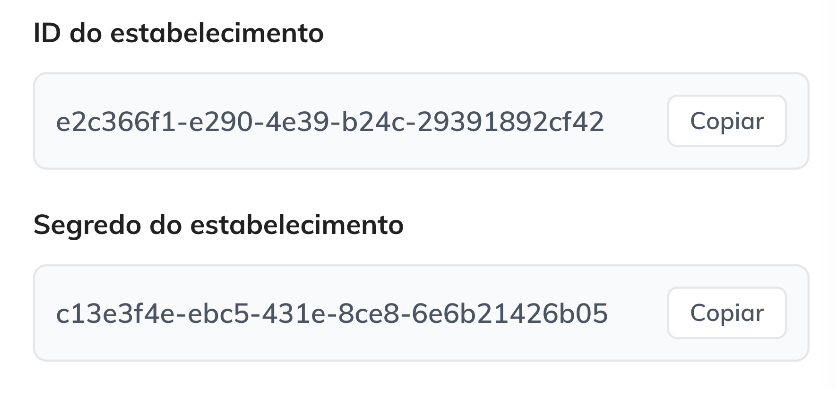Click the 'c13e3f4e' segment of the secret
The width and height of the screenshot is (840, 406).
(115, 314)
